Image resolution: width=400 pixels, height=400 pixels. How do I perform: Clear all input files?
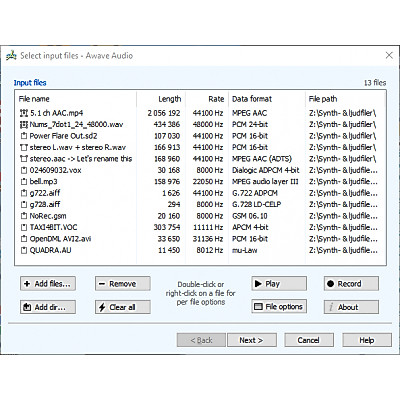pyautogui.click(x=123, y=307)
